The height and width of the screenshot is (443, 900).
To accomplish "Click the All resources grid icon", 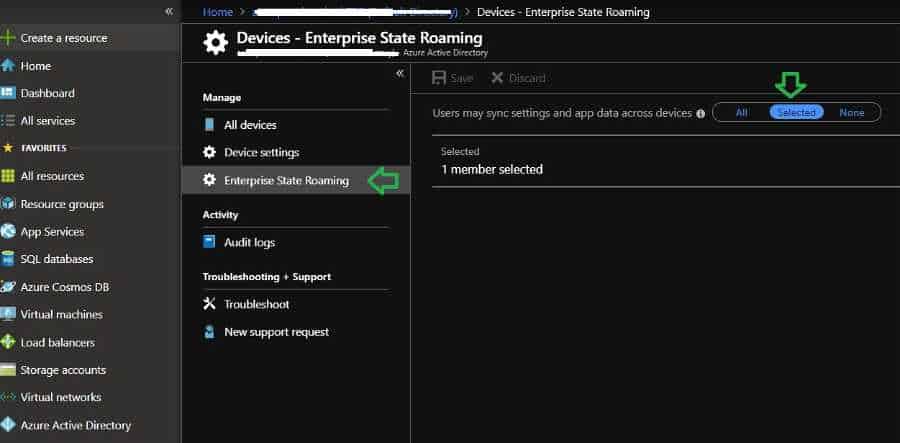I will [8, 176].
